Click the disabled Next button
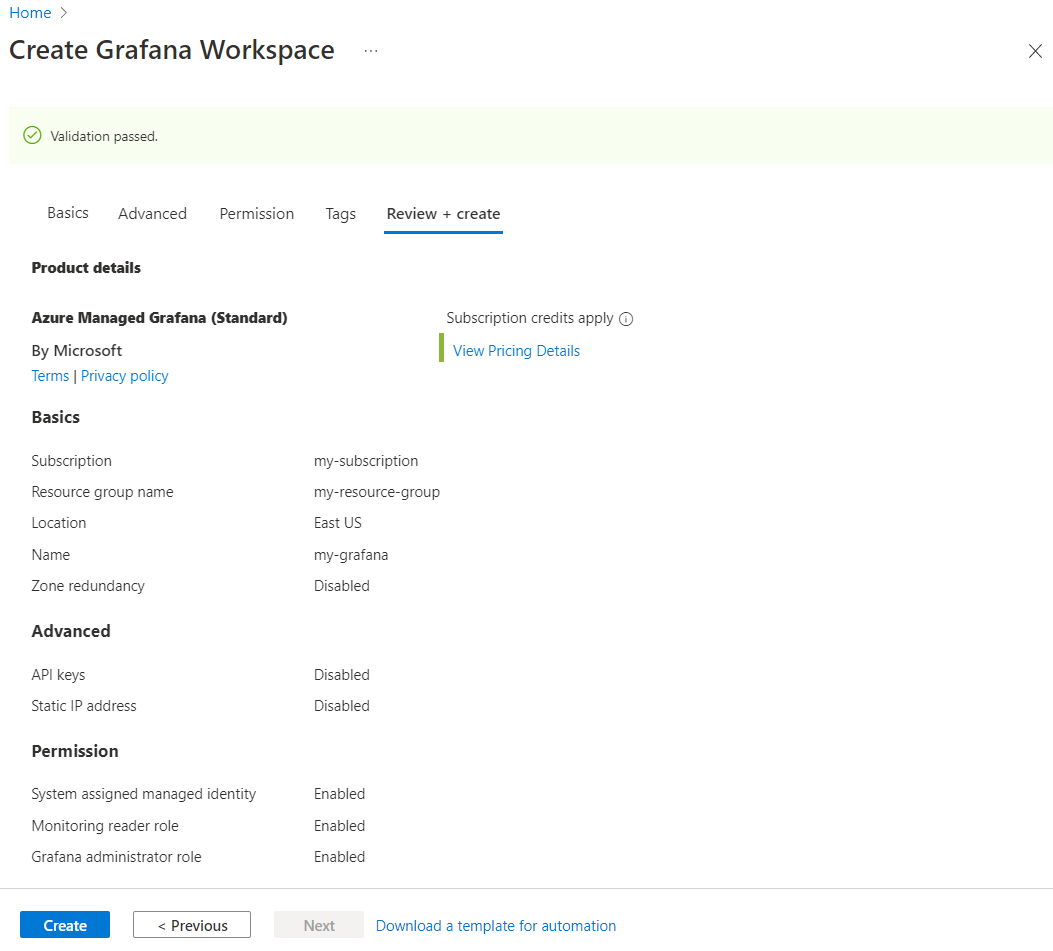 (319, 925)
